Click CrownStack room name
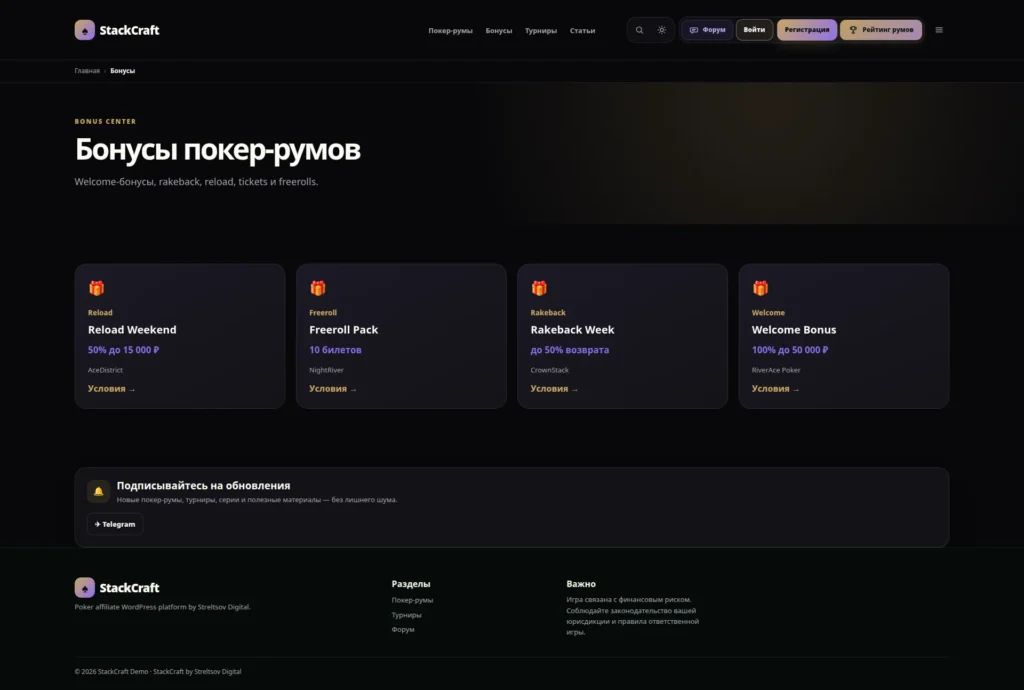The image size is (1024, 690). (x=550, y=370)
